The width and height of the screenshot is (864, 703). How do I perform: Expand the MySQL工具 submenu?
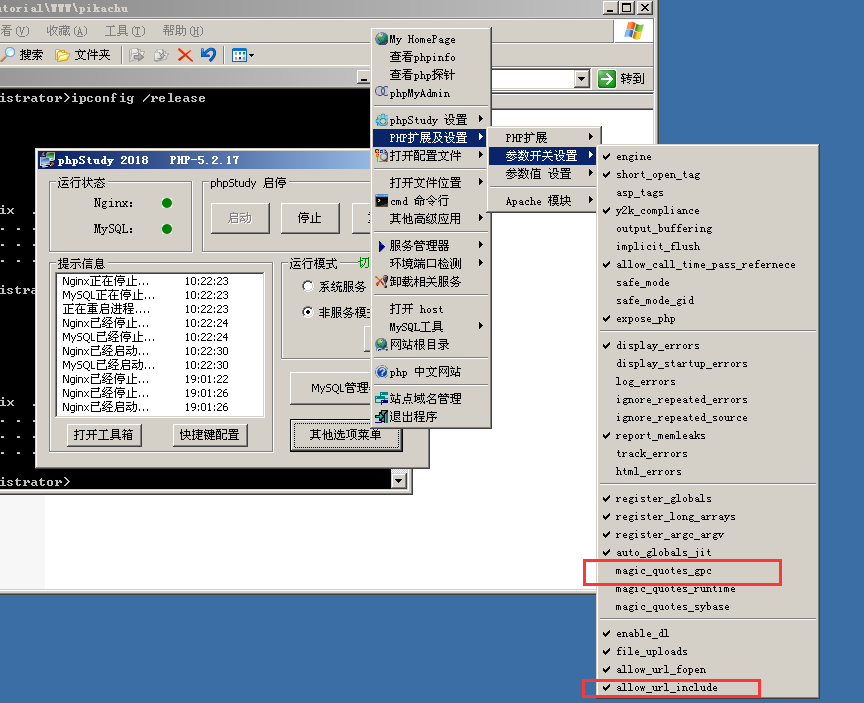click(430, 326)
